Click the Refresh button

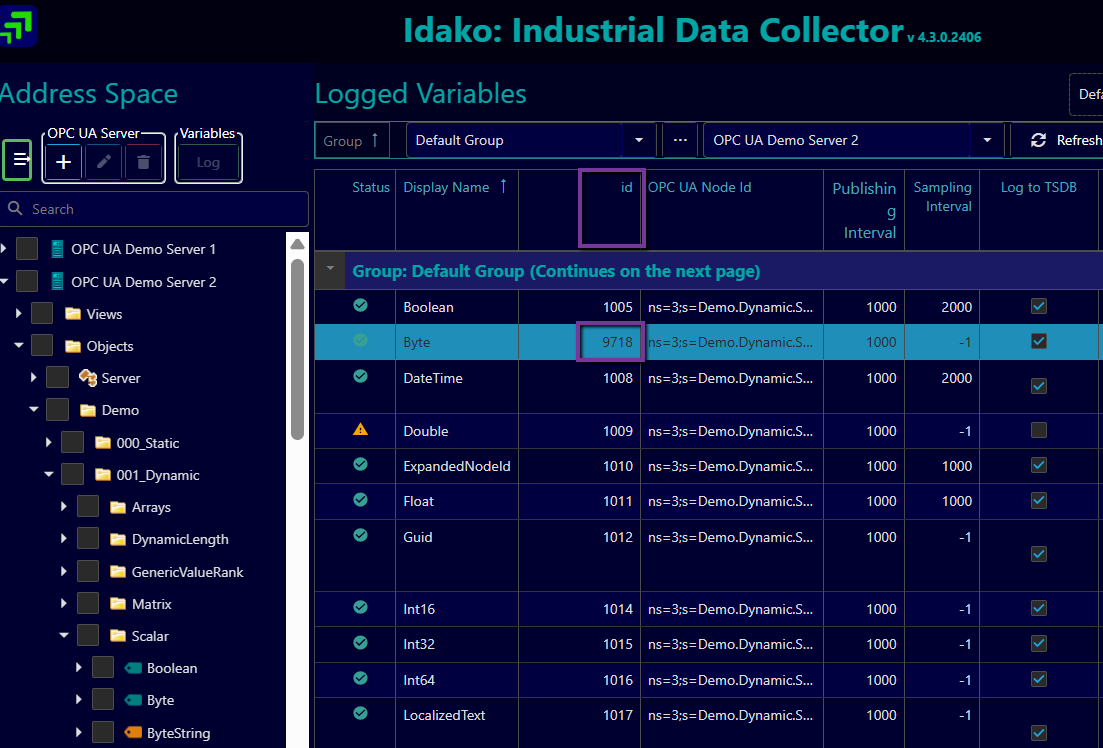[1065, 140]
